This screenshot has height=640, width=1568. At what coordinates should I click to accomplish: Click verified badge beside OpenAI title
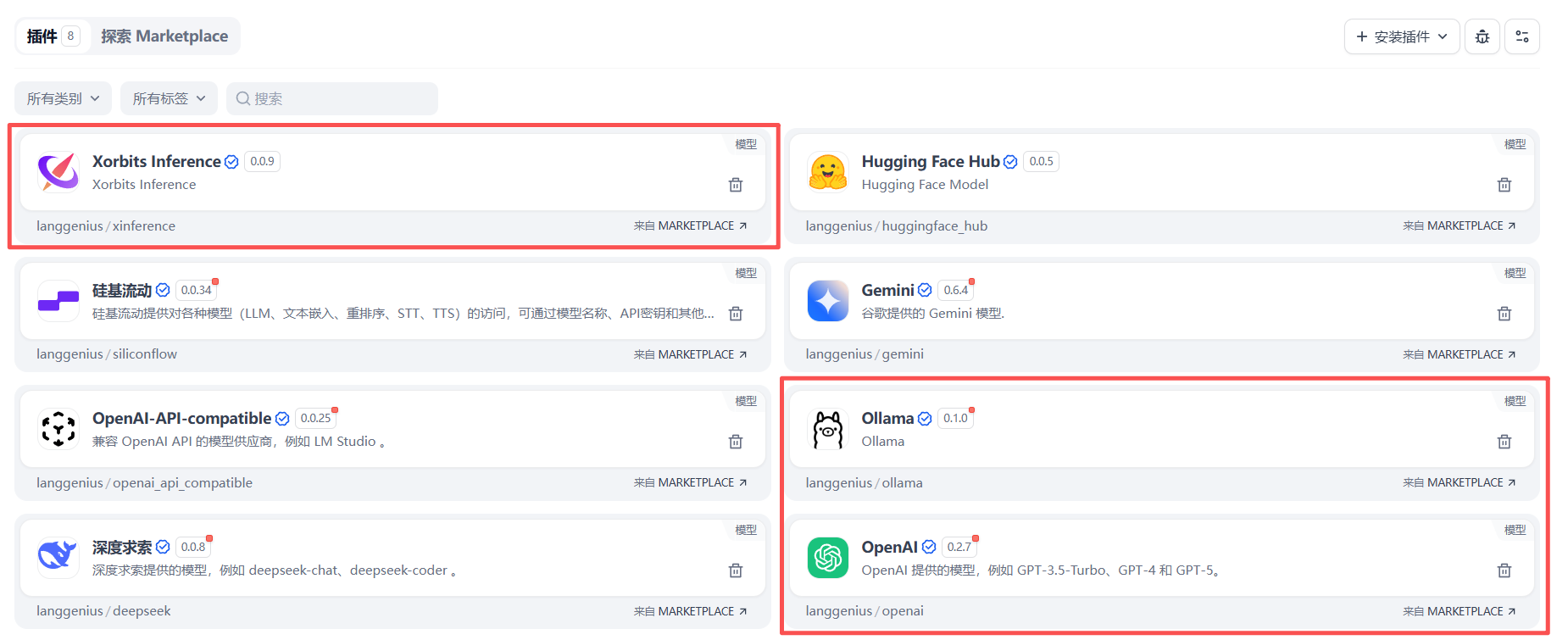tap(929, 547)
